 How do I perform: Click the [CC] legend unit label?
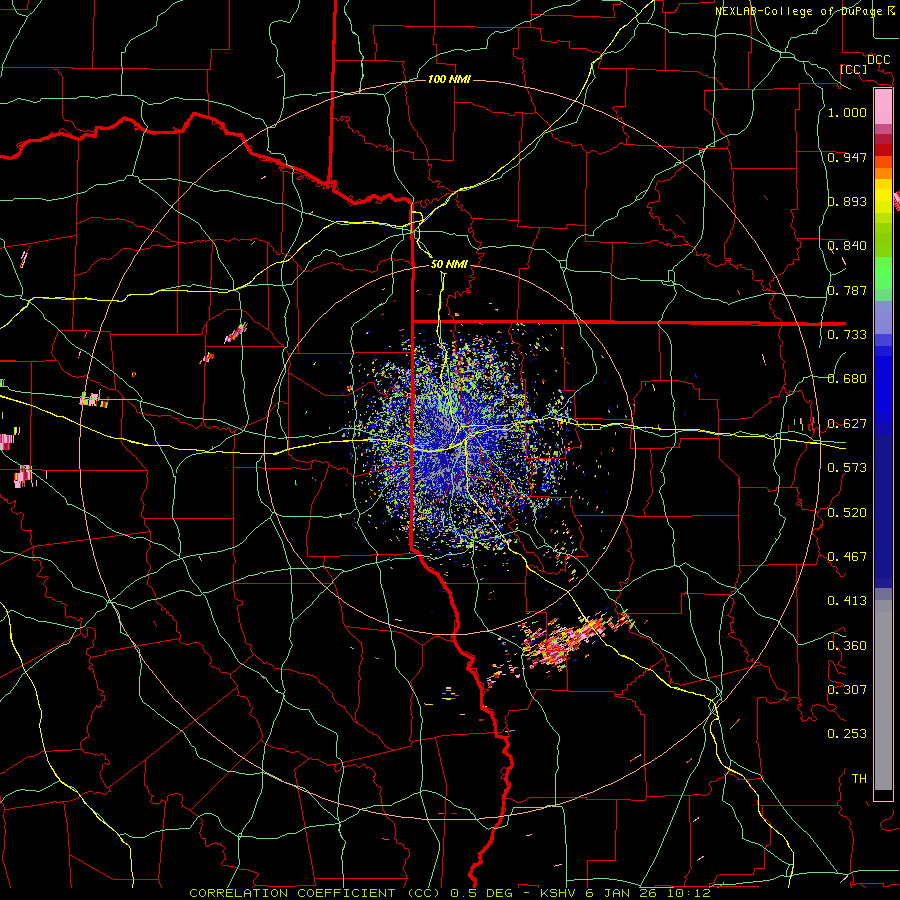(853, 69)
